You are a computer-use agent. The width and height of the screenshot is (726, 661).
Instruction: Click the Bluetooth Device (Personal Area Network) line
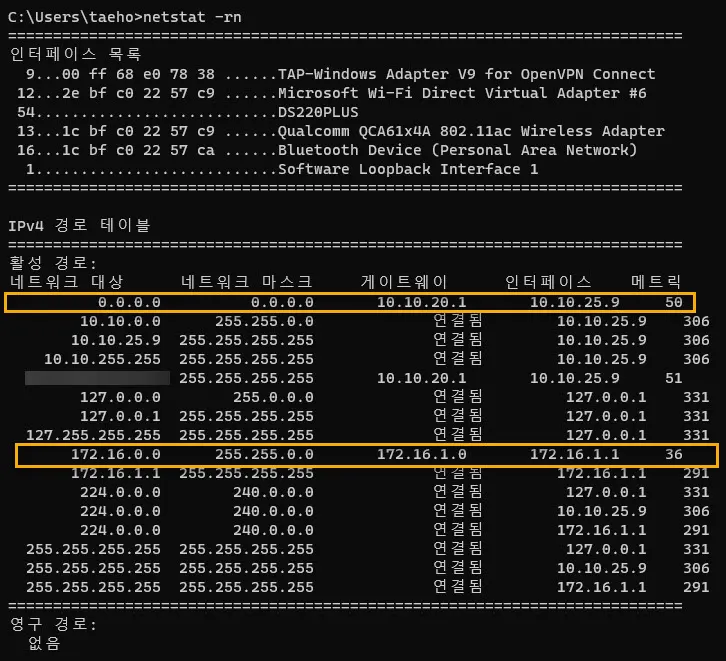pyautogui.click(x=457, y=150)
